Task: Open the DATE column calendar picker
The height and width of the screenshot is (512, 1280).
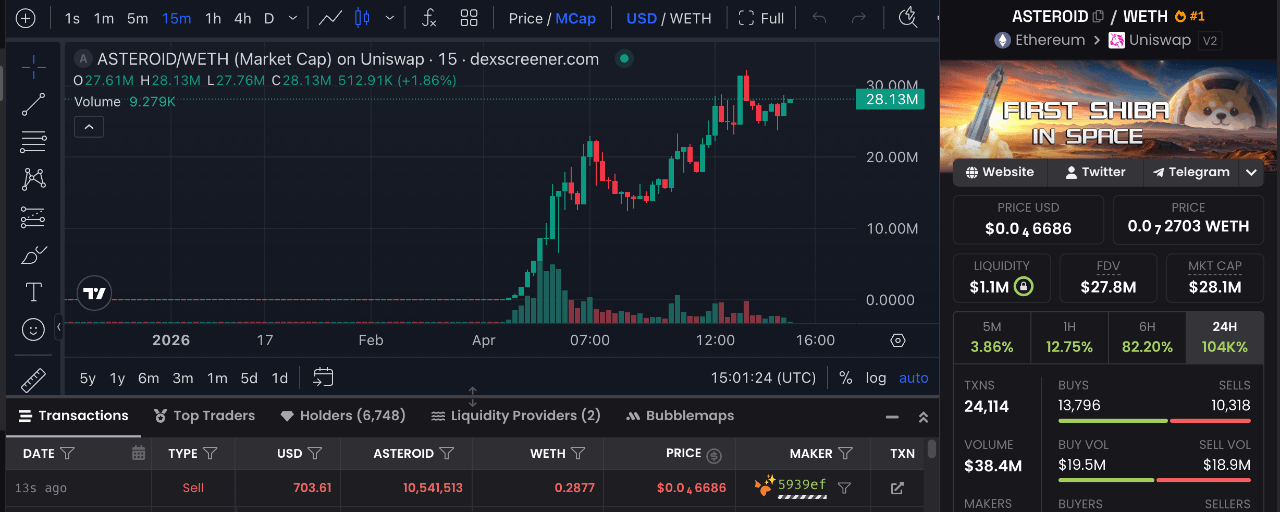Action: point(139,453)
